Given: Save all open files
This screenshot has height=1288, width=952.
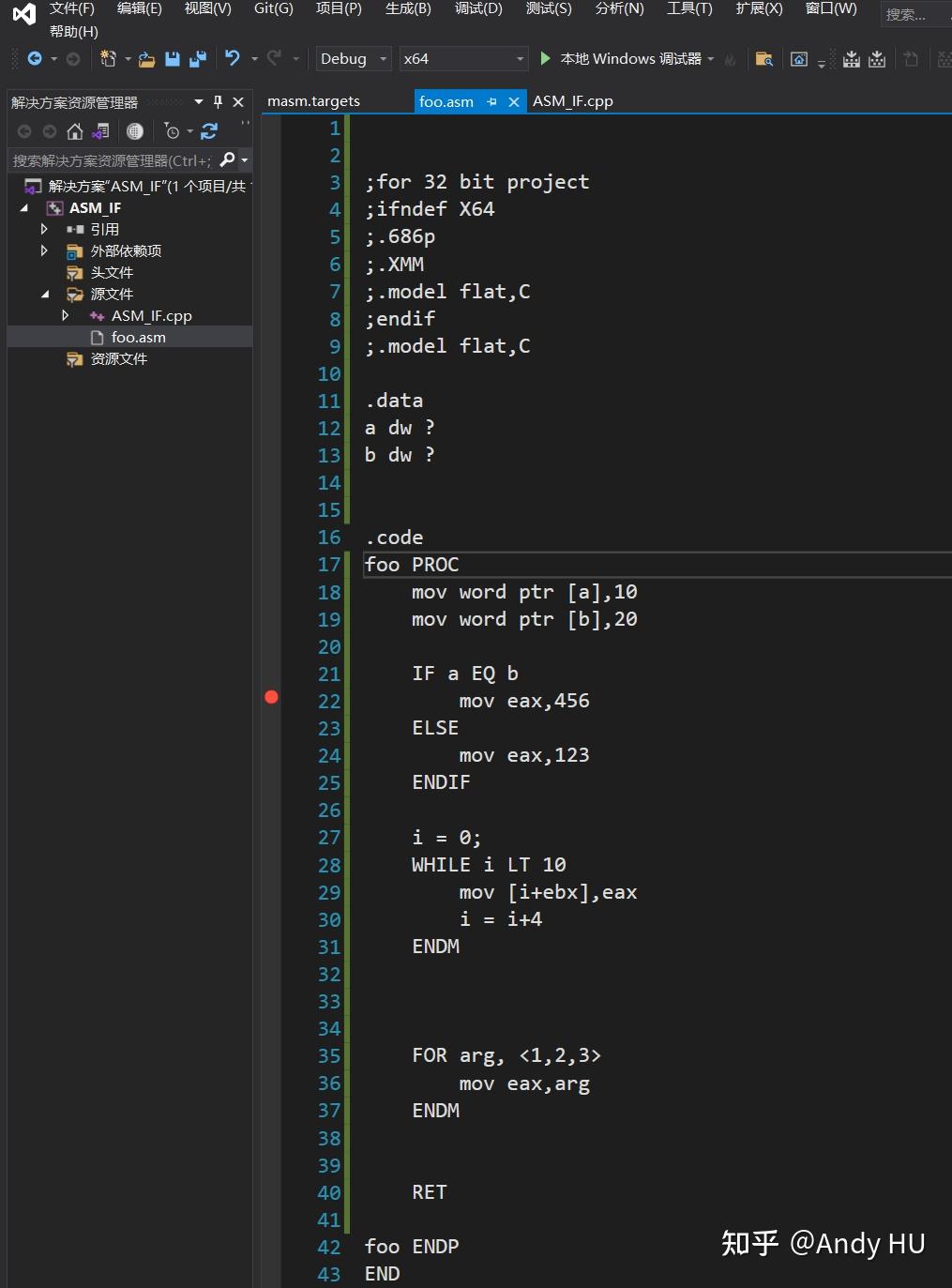Looking at the screenshot, I should 197,58.
